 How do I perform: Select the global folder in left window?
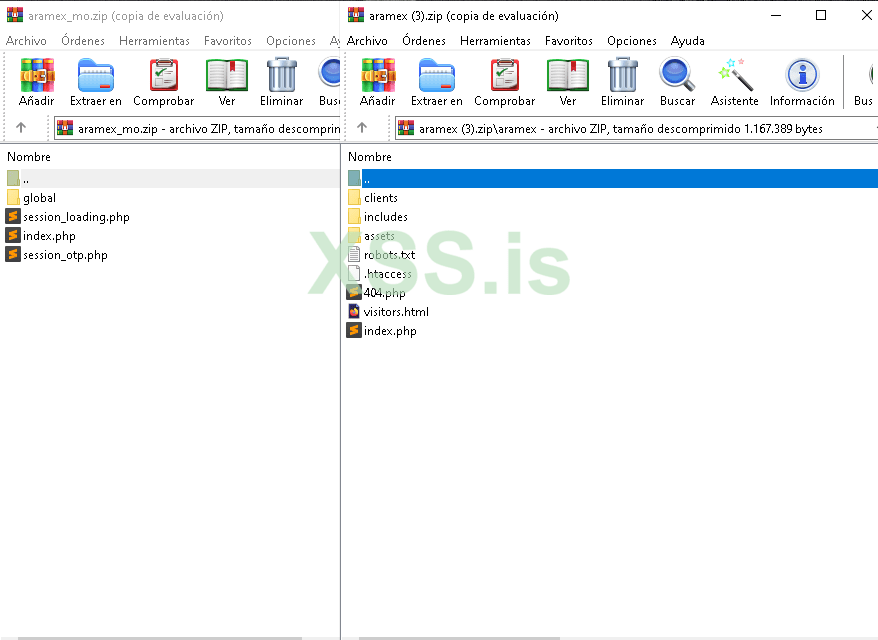pyautogui.click(x=39, y=198)
